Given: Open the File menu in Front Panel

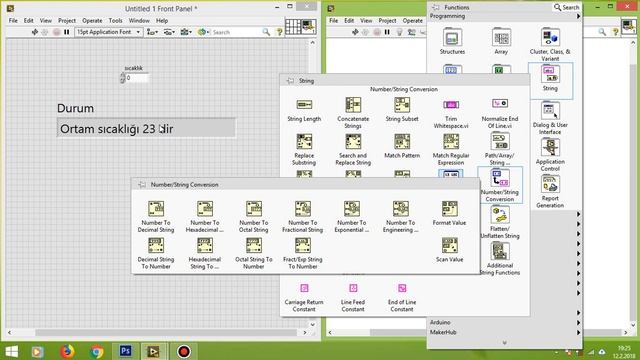Looking at the screenshot, I should [x=13, y=20].
